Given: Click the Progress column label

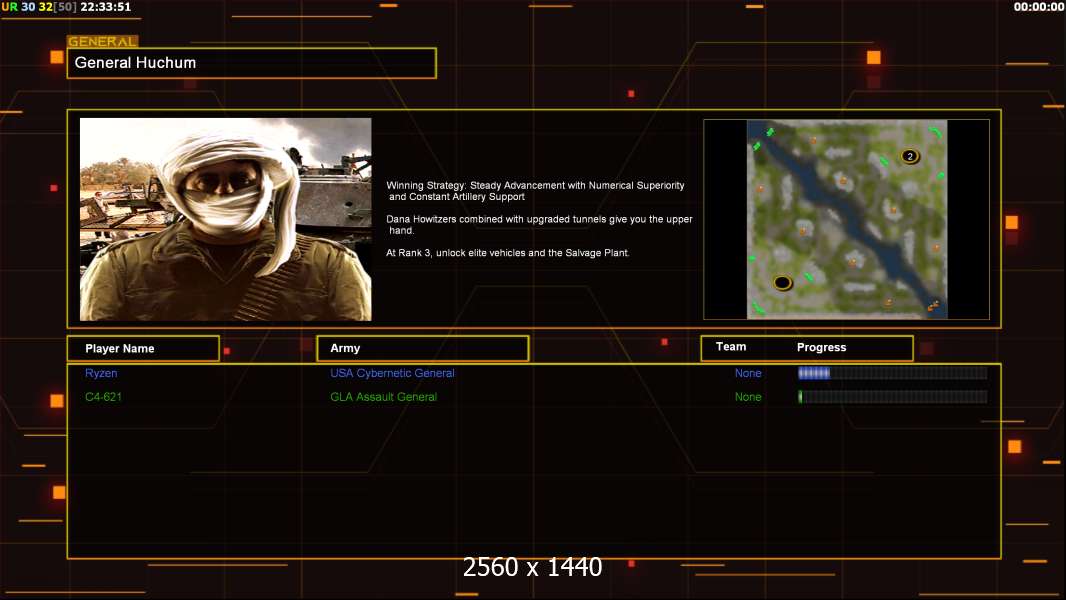Looking at the screenshot, I should (821, 347).
